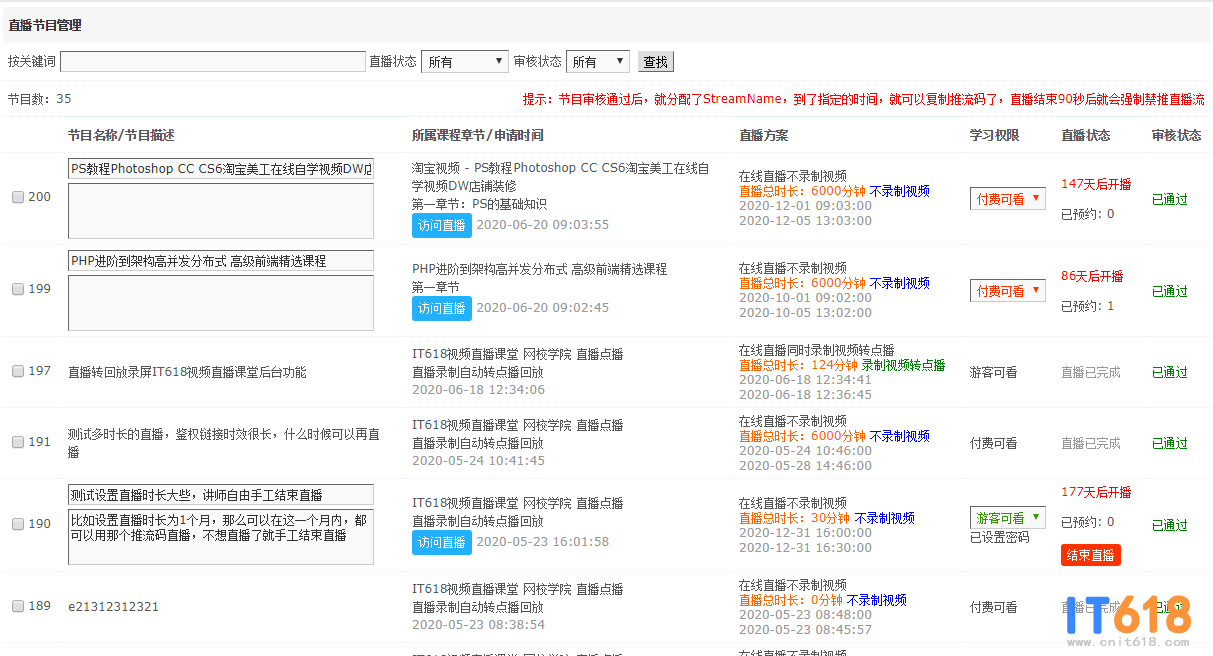Check the checkbox for program 189

[18, 607]
